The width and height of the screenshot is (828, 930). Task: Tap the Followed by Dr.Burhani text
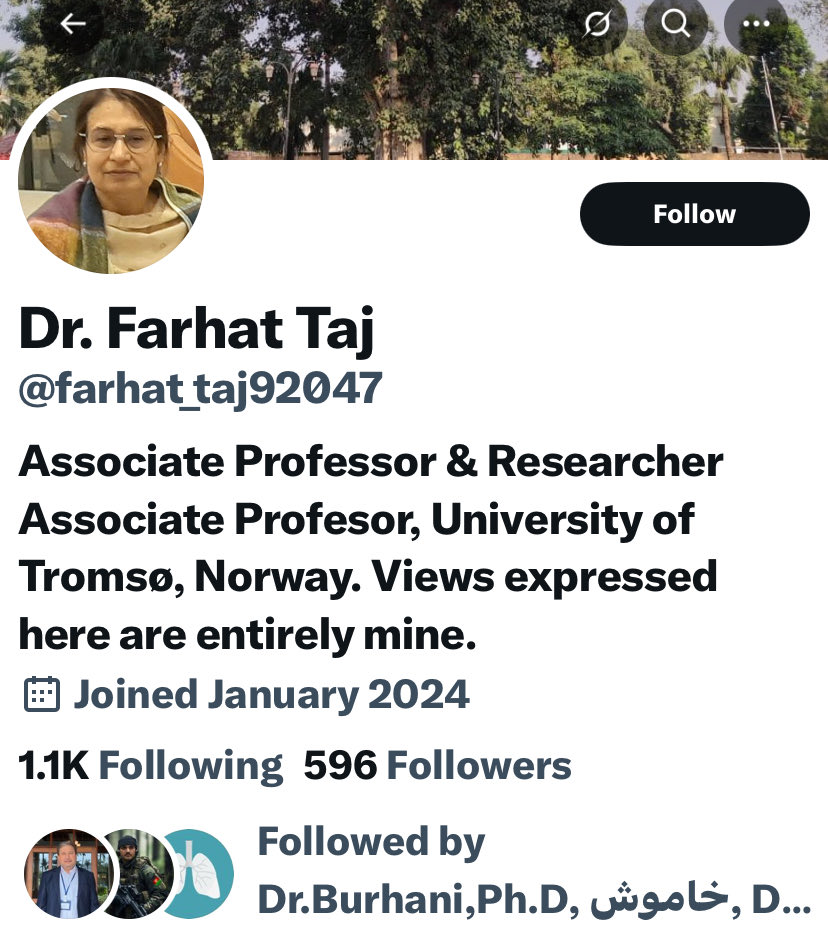point(534,871)
